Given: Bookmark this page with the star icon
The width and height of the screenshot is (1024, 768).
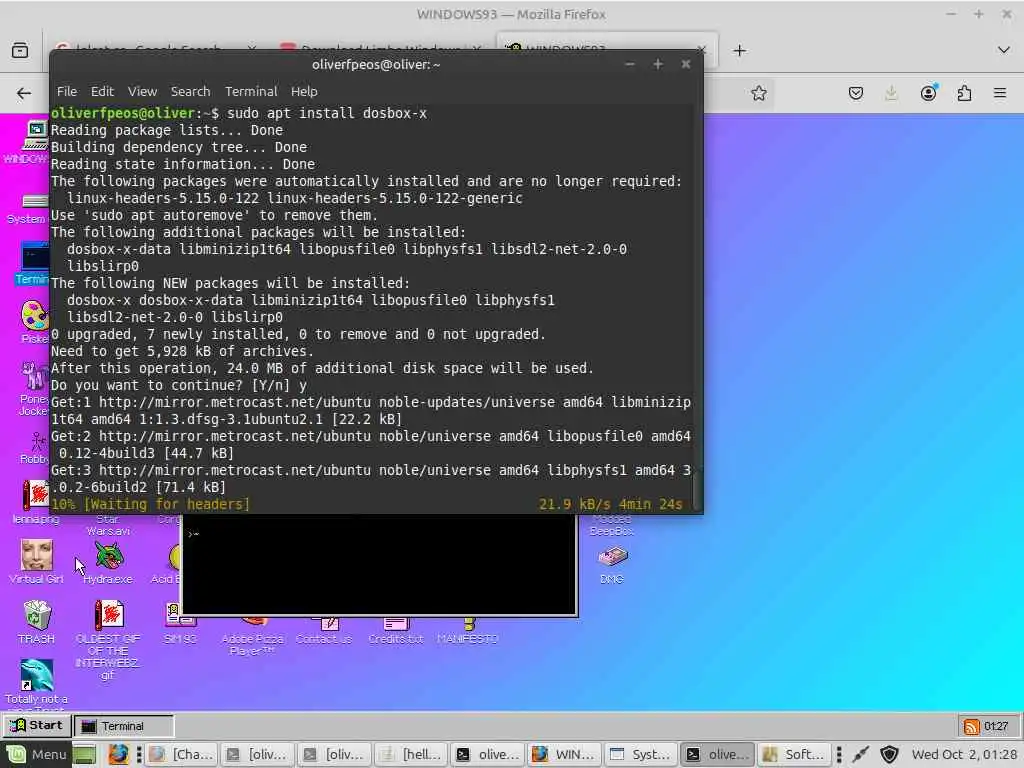Looking at the screenshot, I should pyautogui.click(x=758, y=93).
